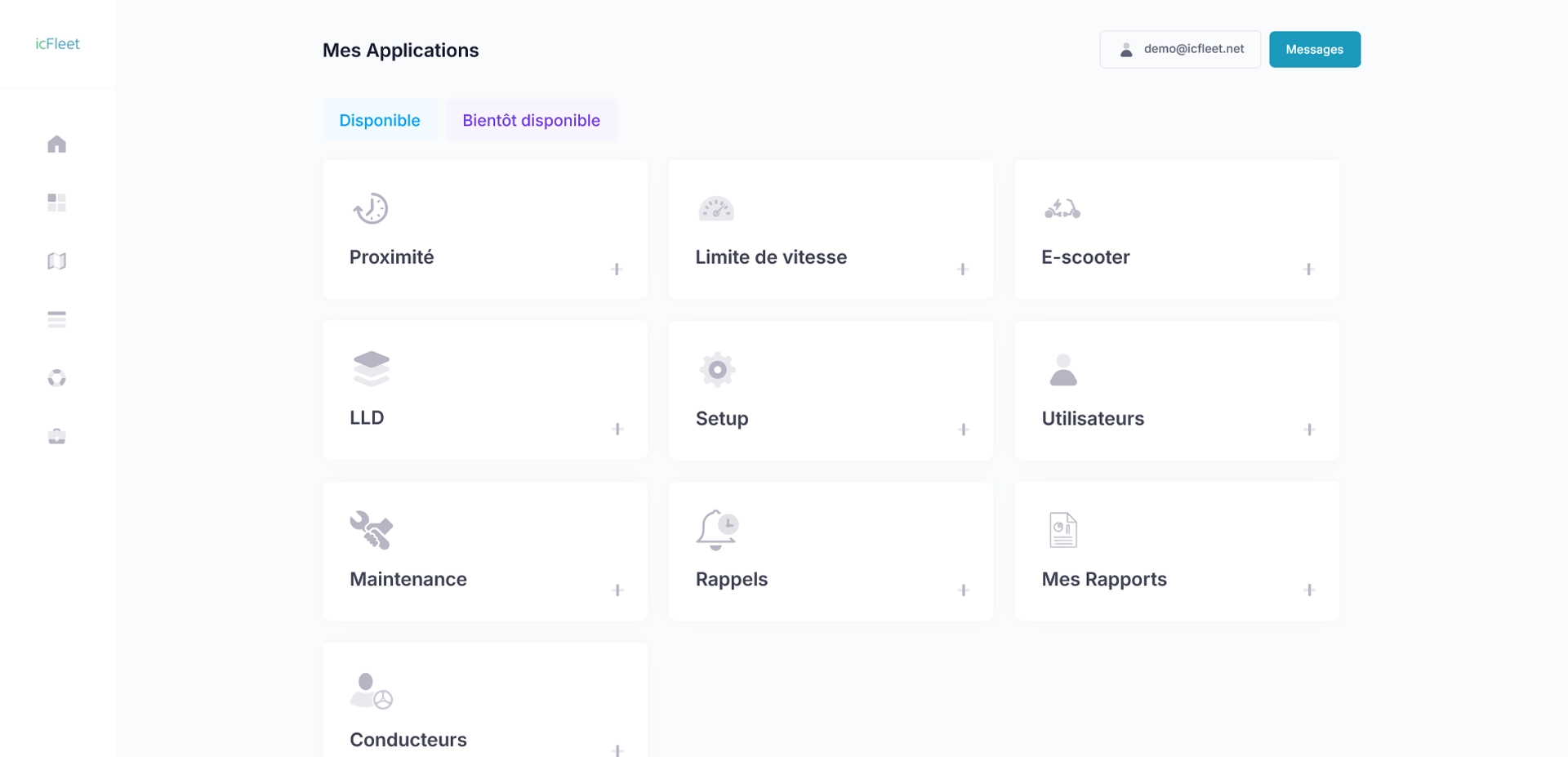Image resolution: width=1568 pixels, height=757 pixels.
Task: Click the list lines icon in sidebar
Action: (56, 319)
